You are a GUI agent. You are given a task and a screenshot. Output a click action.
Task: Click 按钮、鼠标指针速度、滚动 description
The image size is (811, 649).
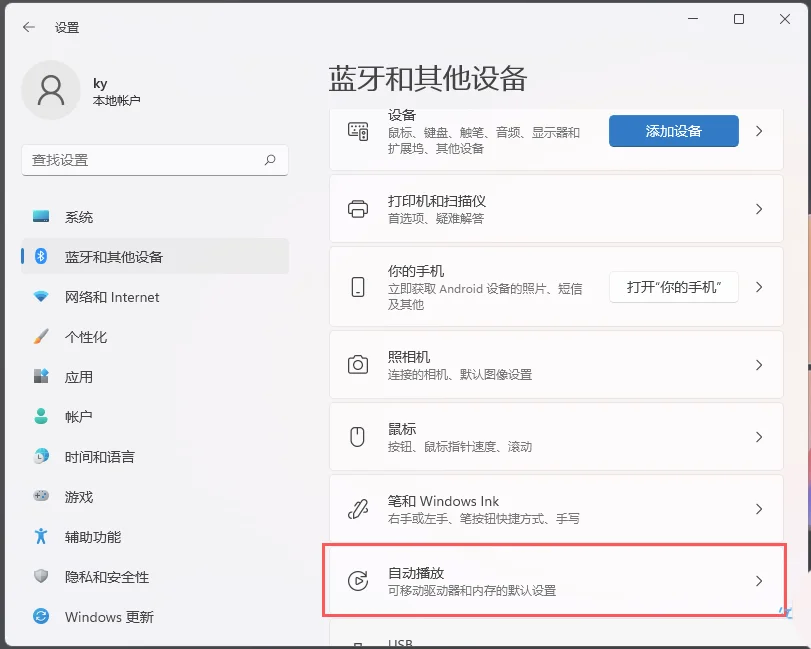click(460, 446)
